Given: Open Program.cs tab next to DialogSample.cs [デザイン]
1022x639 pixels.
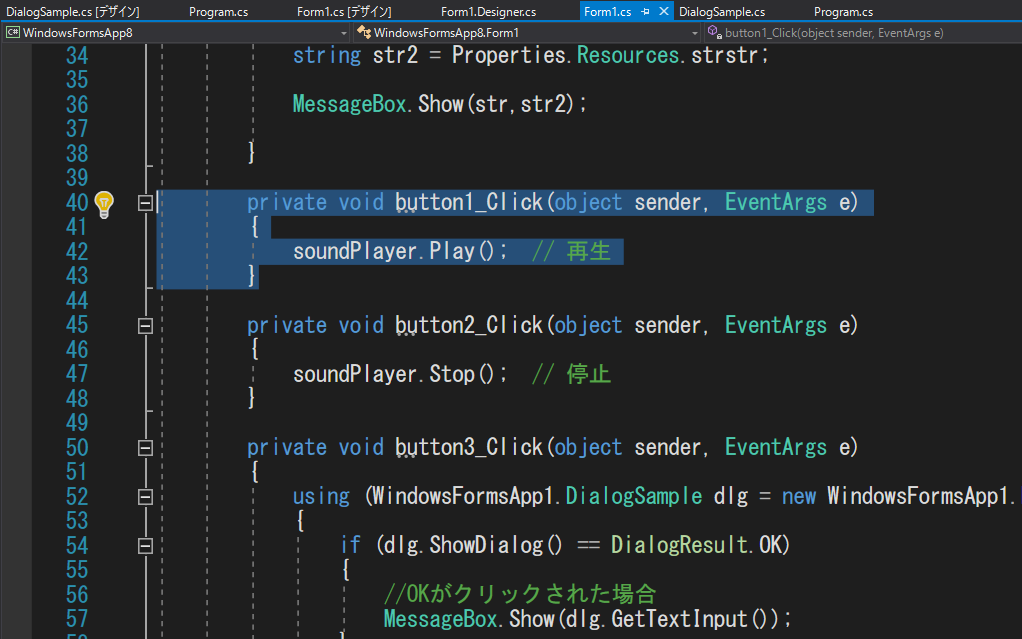Looking at the screenshot, I should pyautogui.click(x=218, y=12).
